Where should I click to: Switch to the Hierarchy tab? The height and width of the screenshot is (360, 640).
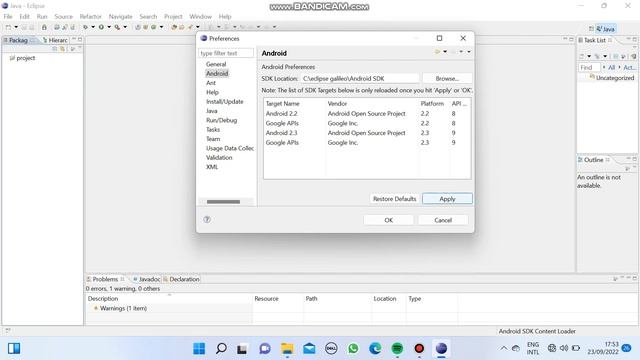tap(55, 40)
